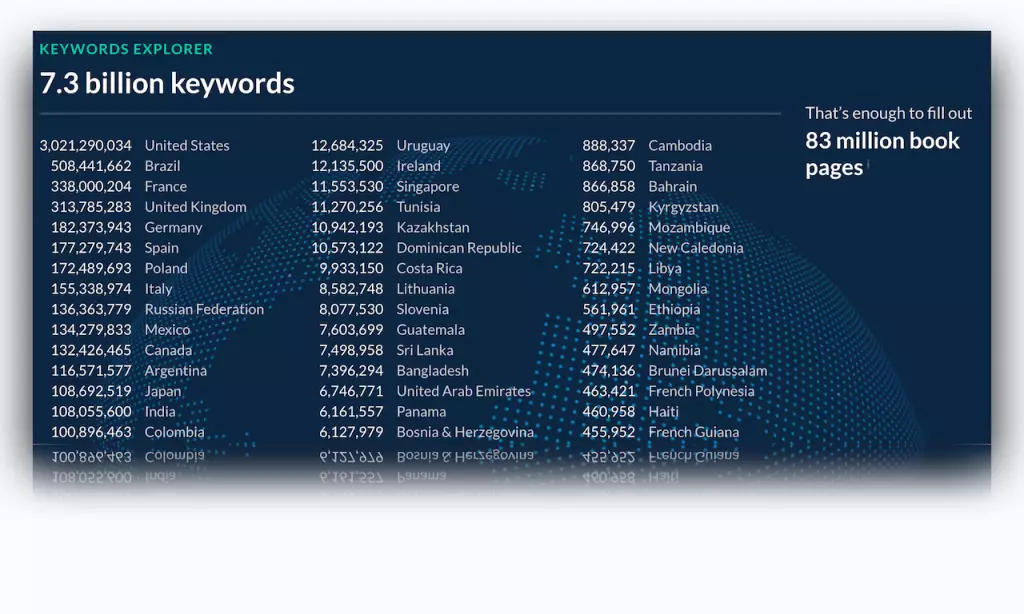Select the Brunei Darussalam label
The width and height of the screenshot is (1024, 614).
click(x=707, y=370)
